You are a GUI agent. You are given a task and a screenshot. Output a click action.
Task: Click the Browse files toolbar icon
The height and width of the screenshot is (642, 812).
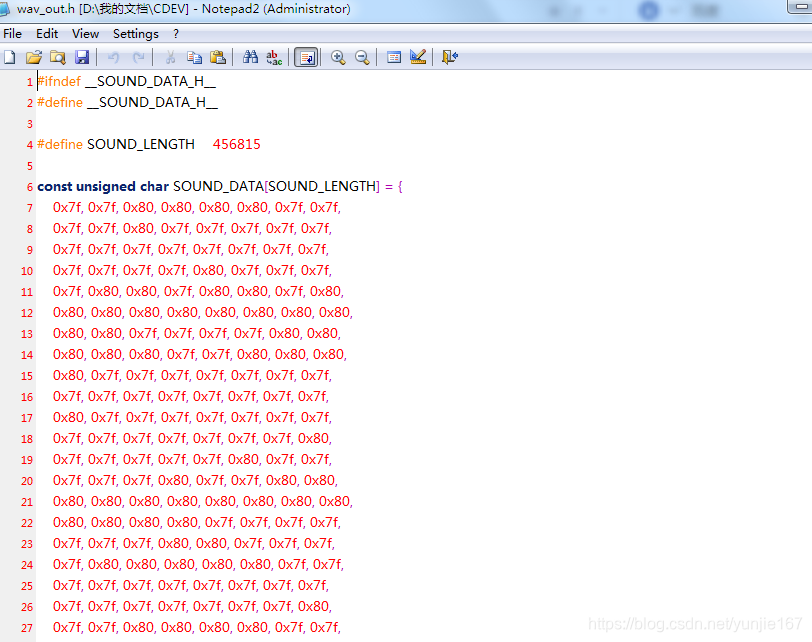pos(57,57)
